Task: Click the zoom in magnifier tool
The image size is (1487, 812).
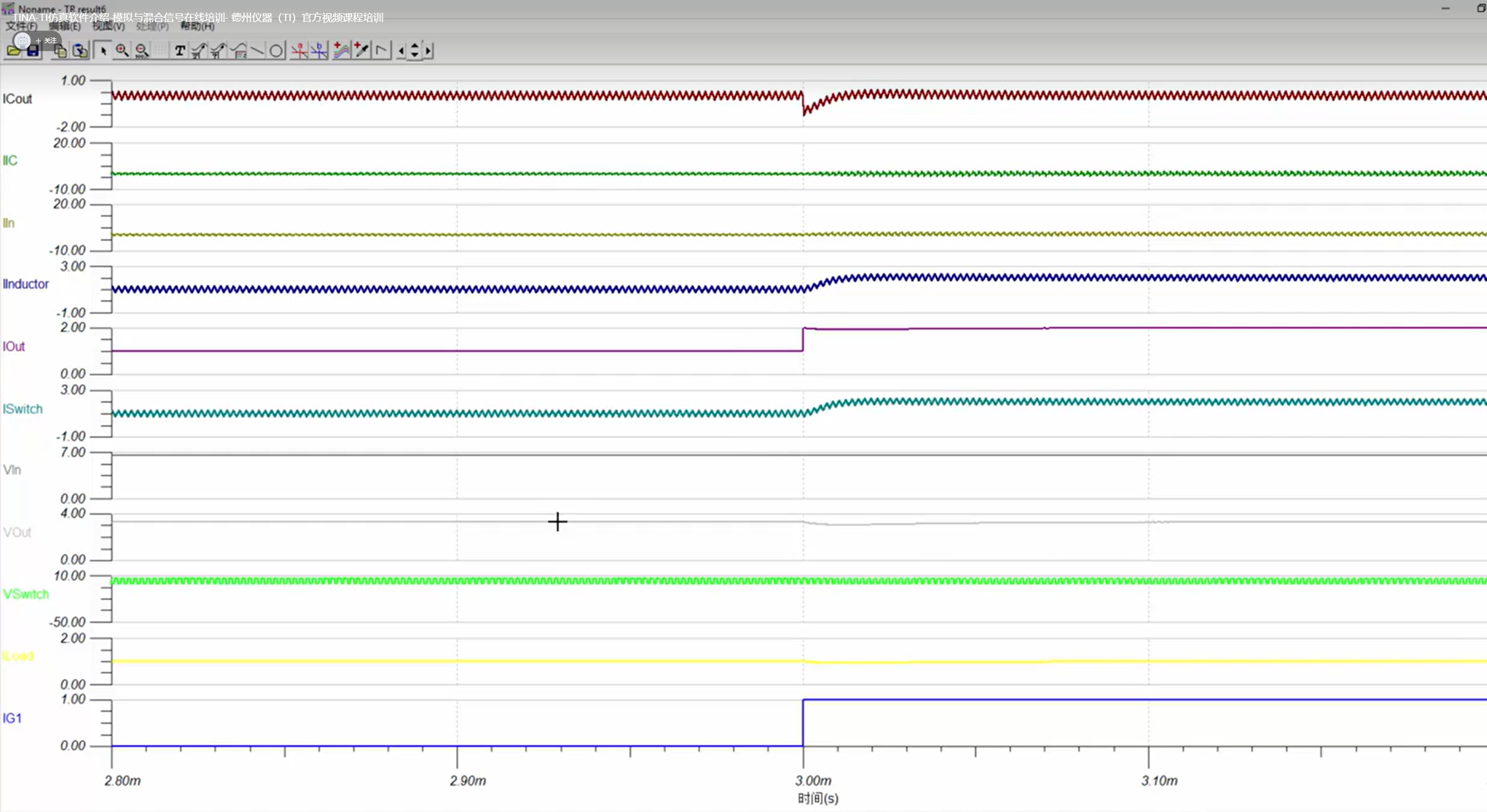Action: pos(122,50)
